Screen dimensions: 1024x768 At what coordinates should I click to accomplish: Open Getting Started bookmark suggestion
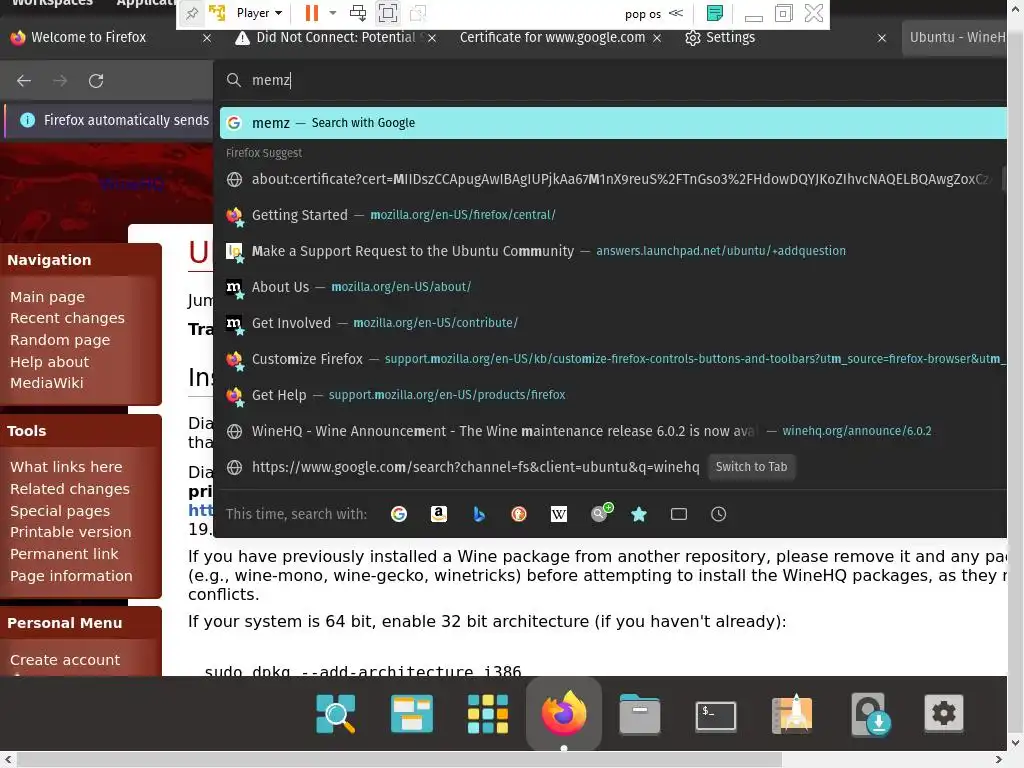(613, 215)
